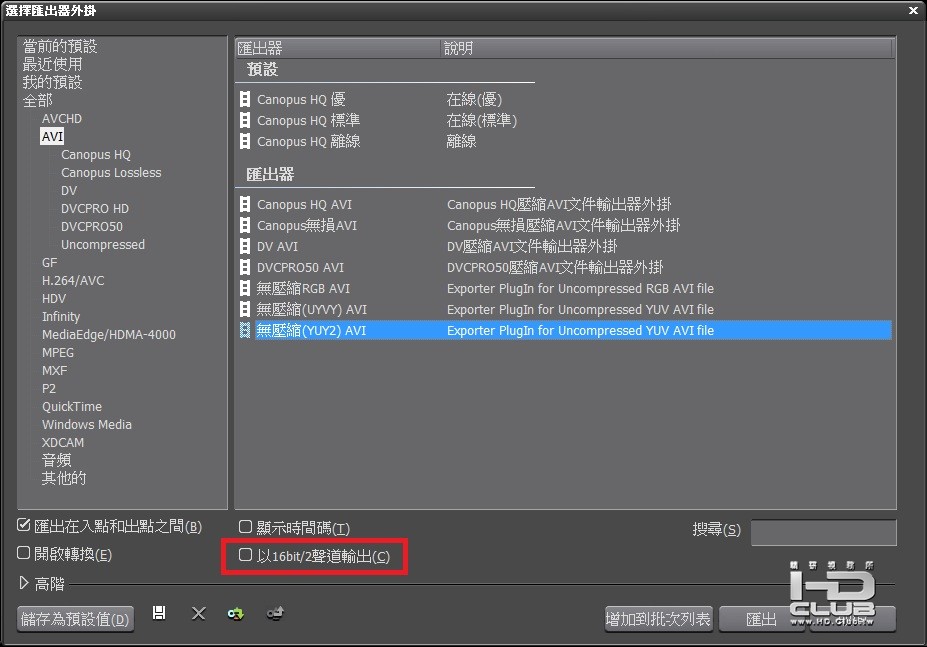Enable 開啟轉換 checkbox
The image size is (927, 647).
click(24, 553)
